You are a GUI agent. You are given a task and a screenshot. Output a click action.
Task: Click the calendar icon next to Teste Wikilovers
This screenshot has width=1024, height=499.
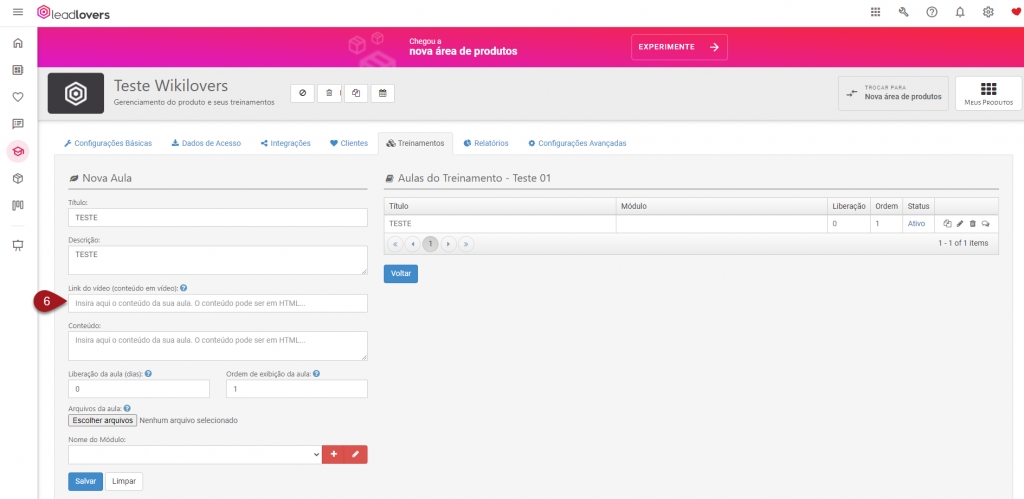pos(381,93)
